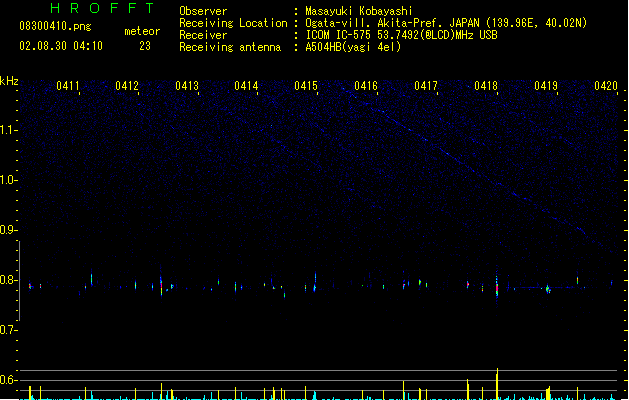629x400 pixels.
Task: Click observer name Masayuki Kobayashi
Action: pos(359,11)
